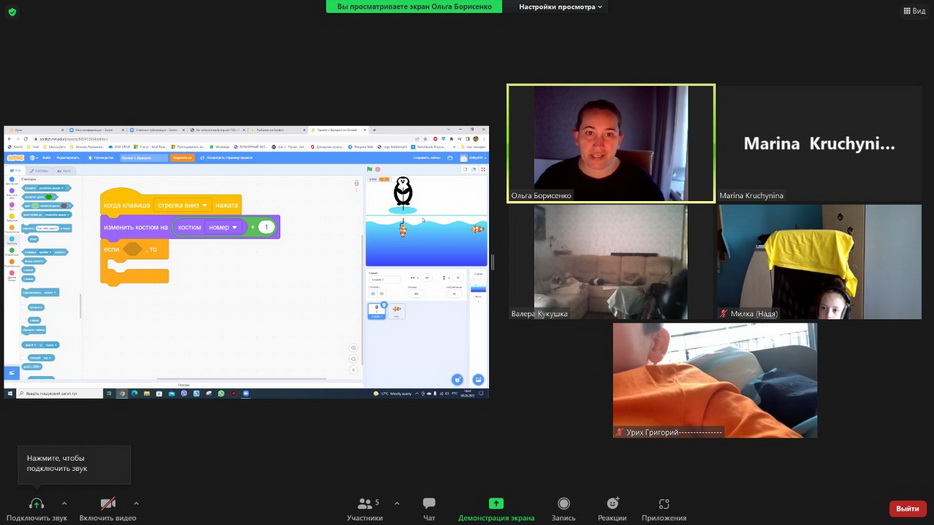Toggle audio with Подключить звук
Screen dimensions: 934x525
(x=37, y=508)
